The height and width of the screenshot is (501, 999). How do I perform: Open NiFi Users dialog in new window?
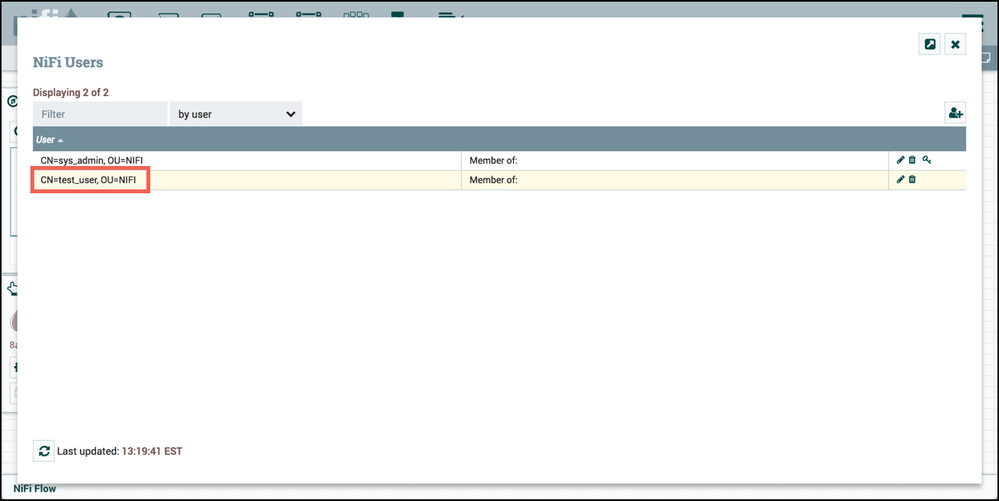930,44
